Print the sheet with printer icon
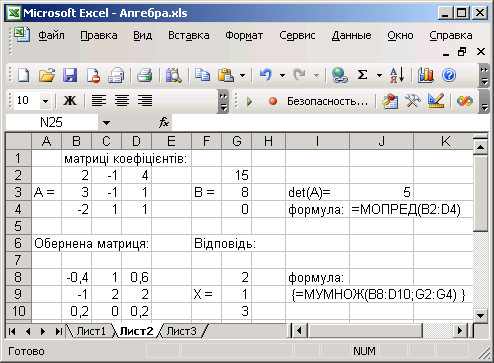Viewport: 494px width, 363px height. tap(144, 75)
